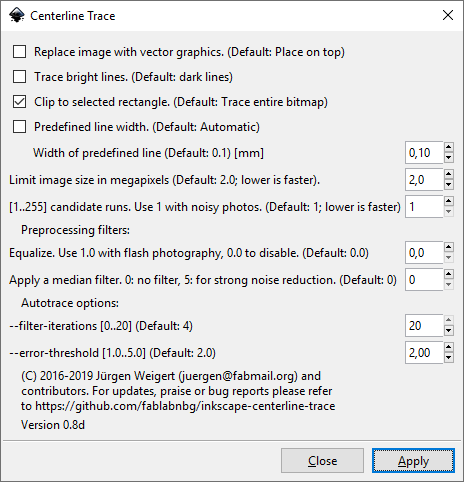Enable Replace image with vector graphics

click(x=19, y=52)
